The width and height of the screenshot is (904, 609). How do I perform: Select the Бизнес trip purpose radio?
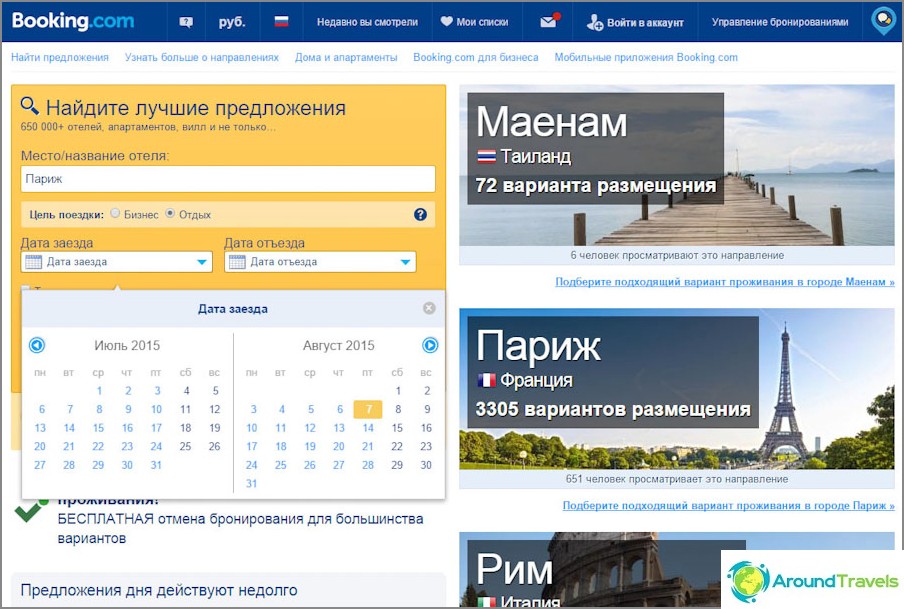coord(115,213)
